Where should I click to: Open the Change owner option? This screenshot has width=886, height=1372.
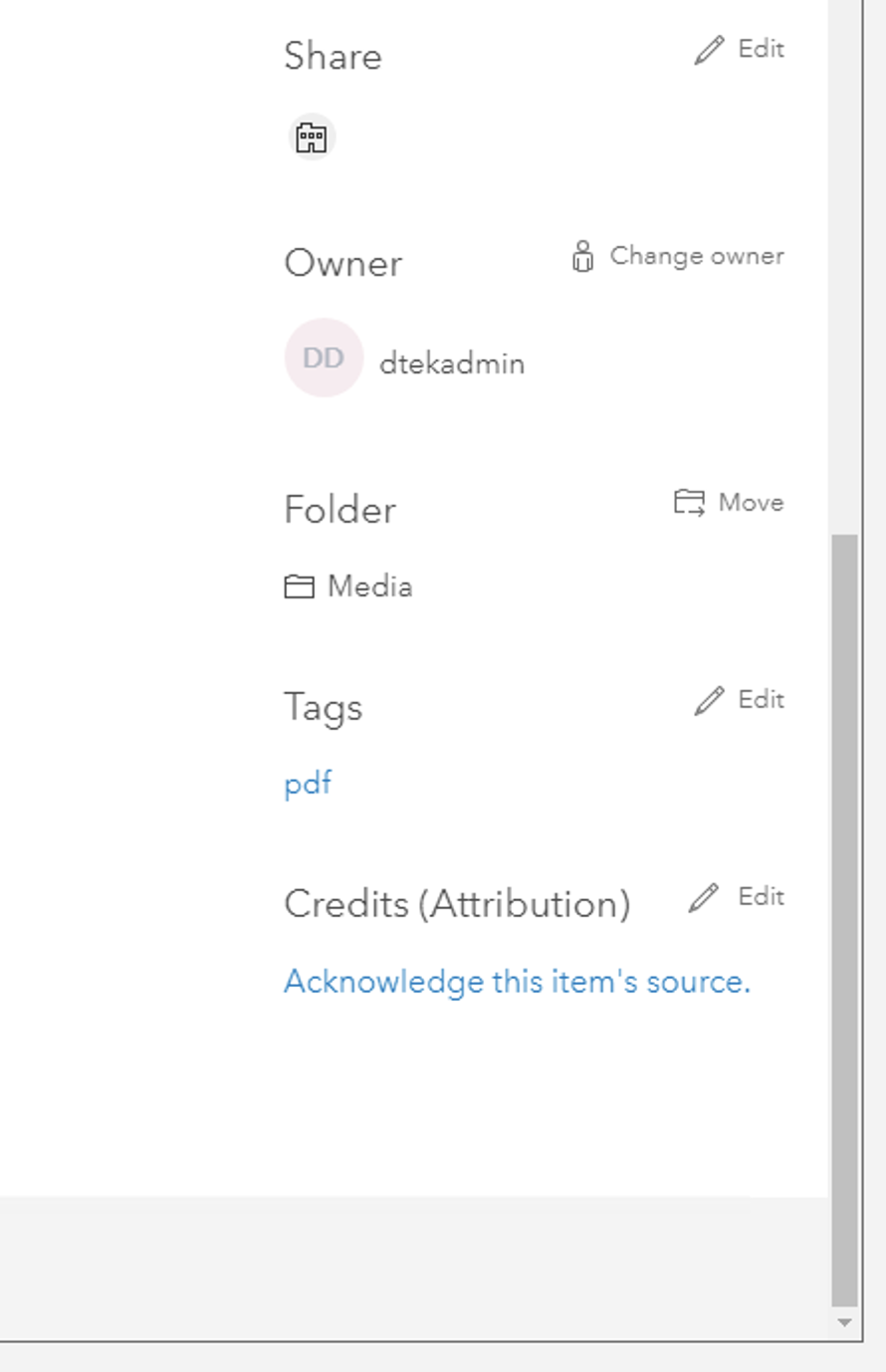point(696,256)
